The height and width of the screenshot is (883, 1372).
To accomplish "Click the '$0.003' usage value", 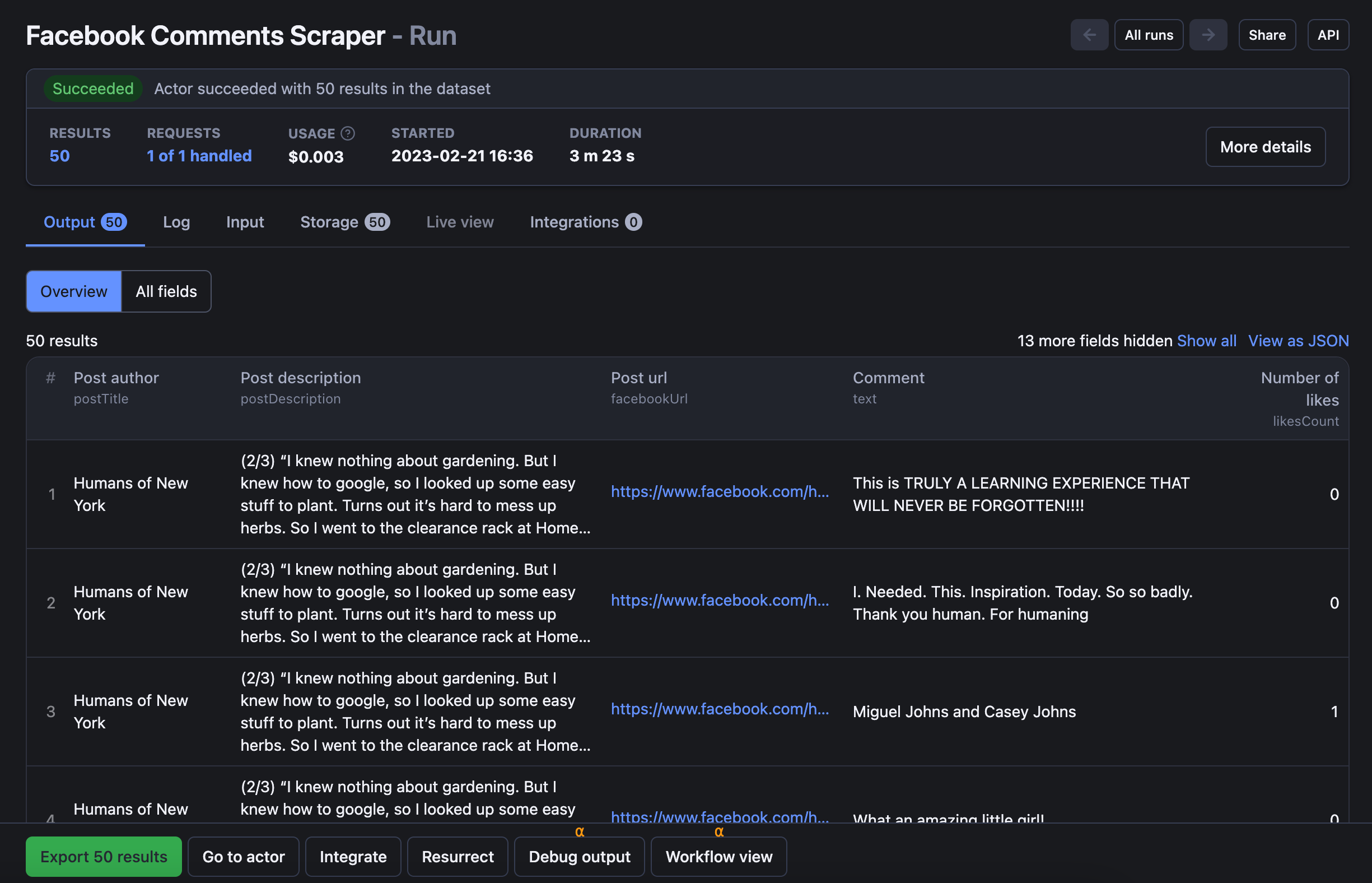I will click(316, 156).
